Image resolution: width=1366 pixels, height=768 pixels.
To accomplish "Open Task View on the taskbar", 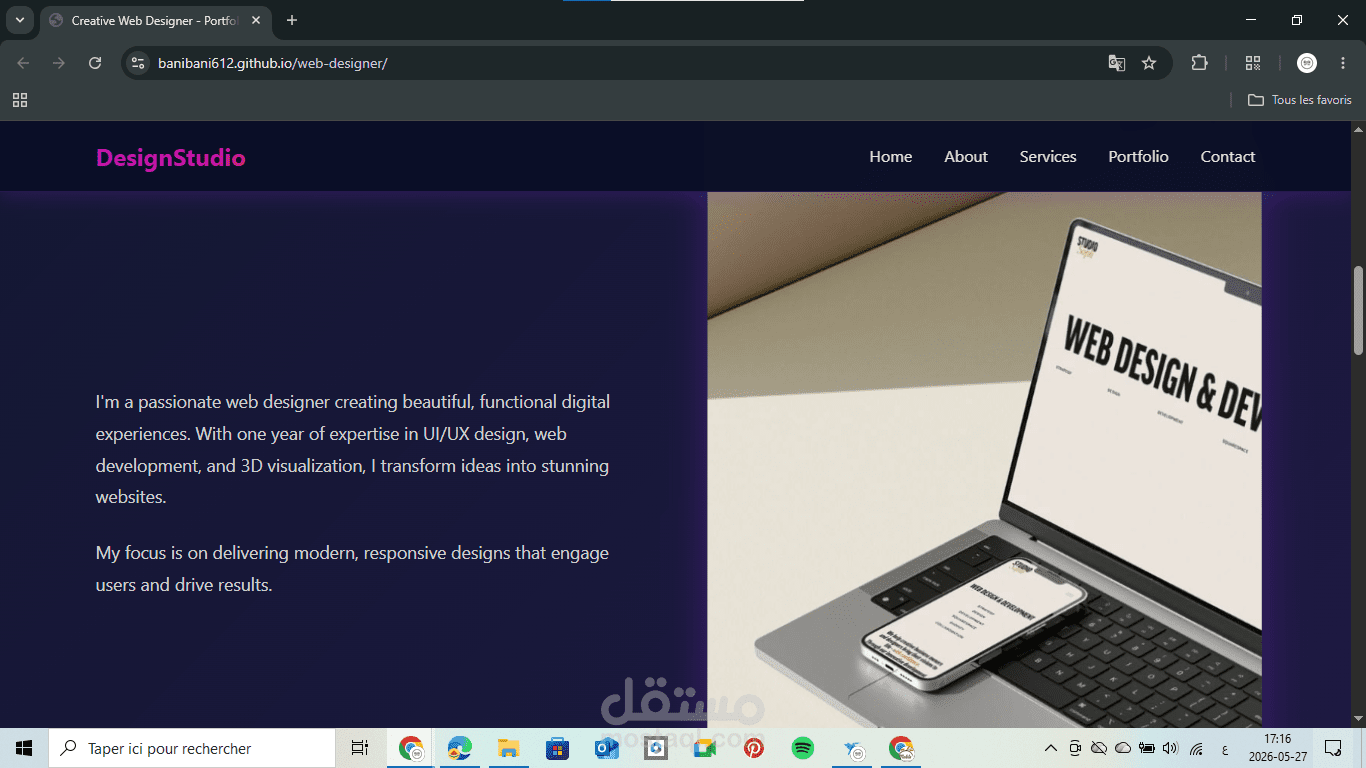I will click(x=360, y=748).
